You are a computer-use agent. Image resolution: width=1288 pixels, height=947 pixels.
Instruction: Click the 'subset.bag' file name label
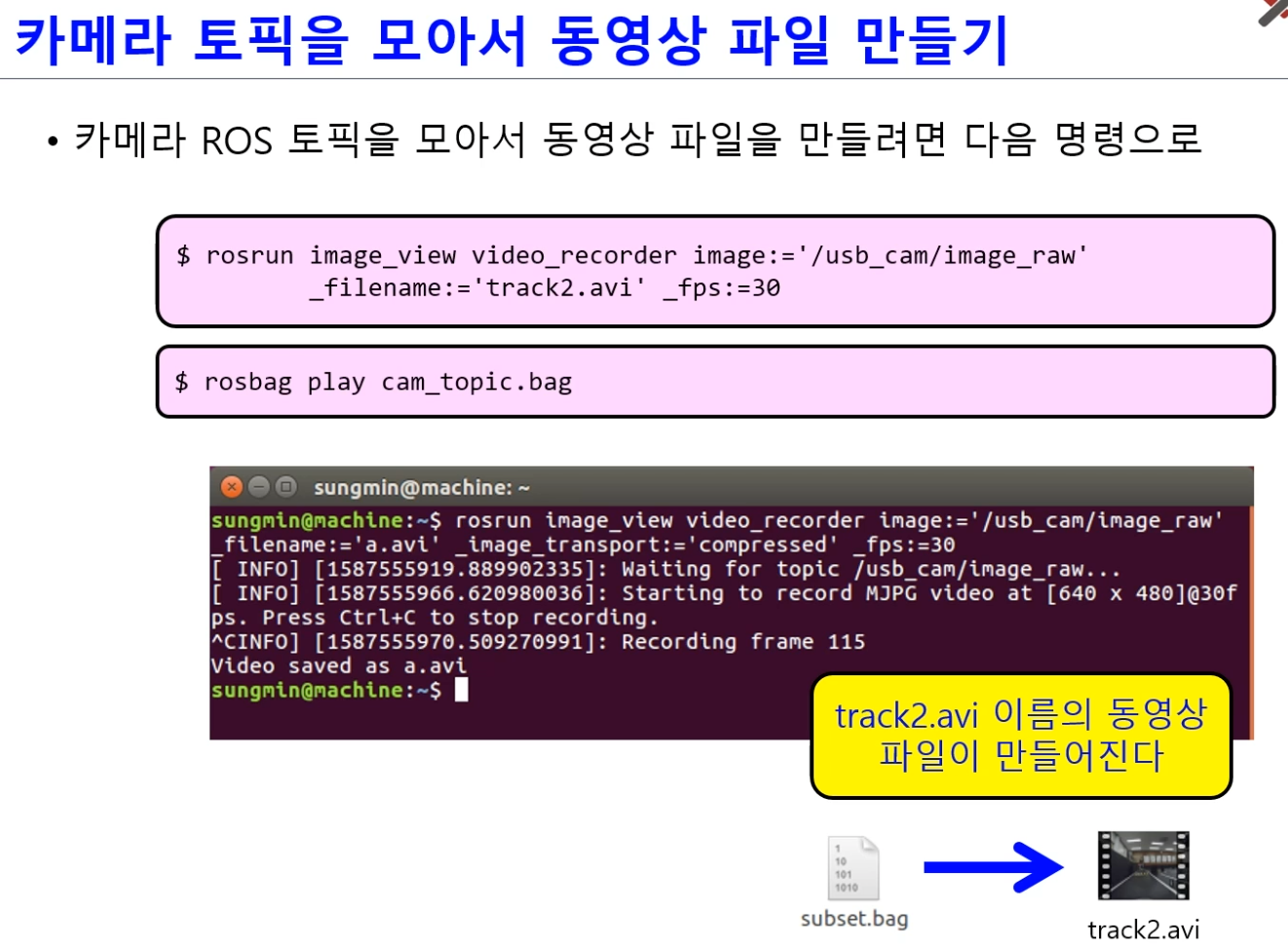point(854,919)
